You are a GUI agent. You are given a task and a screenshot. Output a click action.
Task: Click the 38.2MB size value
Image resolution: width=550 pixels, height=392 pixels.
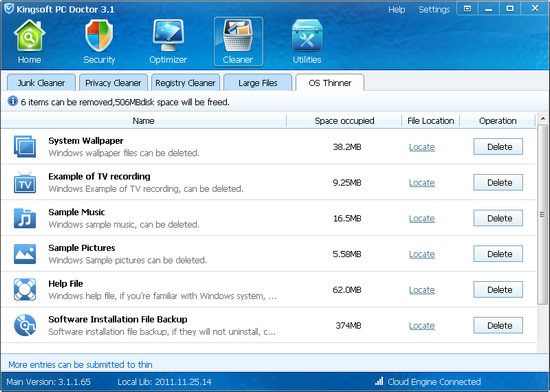tap(347, 147)
